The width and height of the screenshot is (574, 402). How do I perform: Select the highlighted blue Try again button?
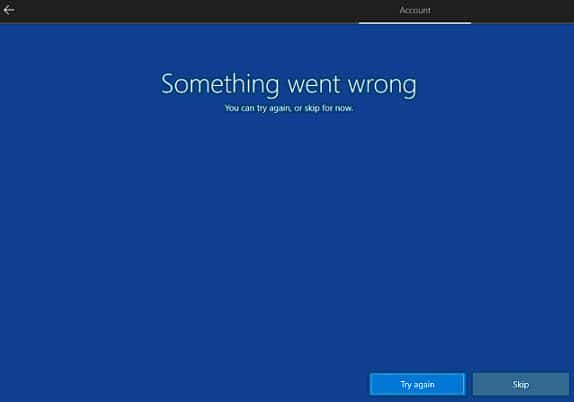click(x=417, y=384)
